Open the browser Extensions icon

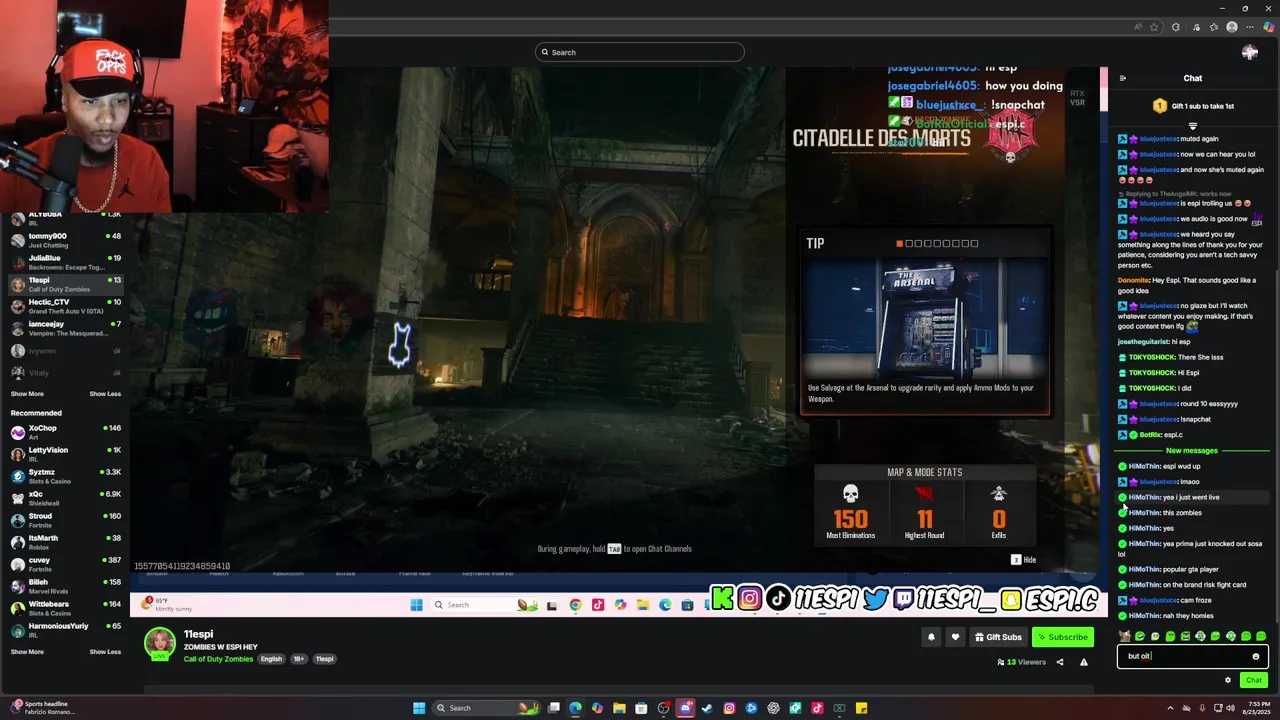(1176, 27)
